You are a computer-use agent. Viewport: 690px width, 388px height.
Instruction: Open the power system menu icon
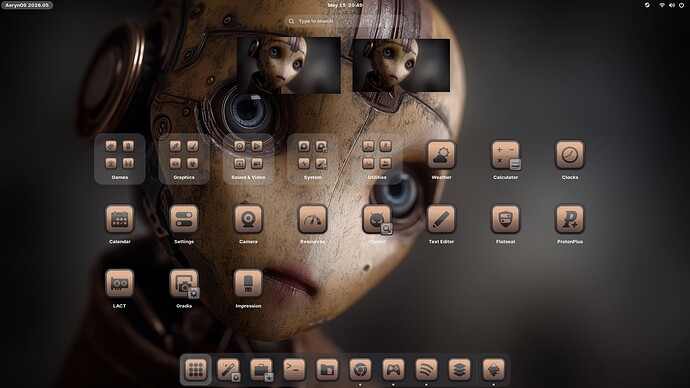pos(682,5)
